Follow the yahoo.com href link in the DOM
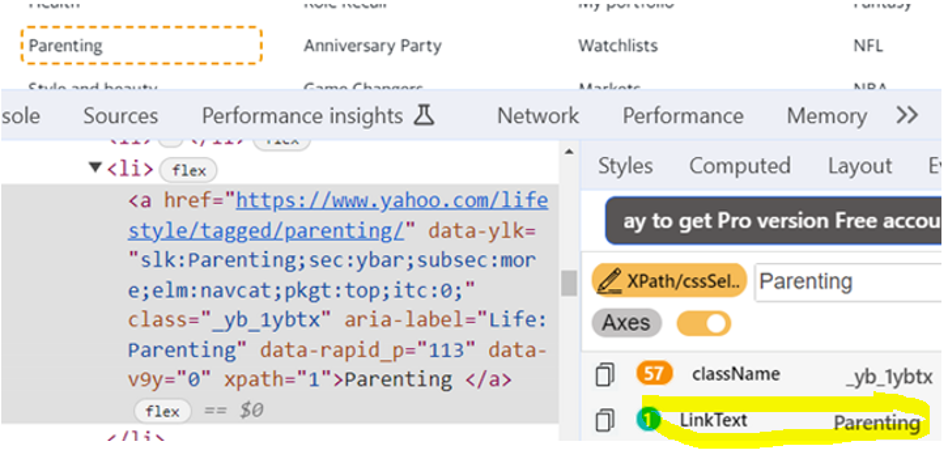Viewport: 948px width, 450px height. click(x=391, y=201)
